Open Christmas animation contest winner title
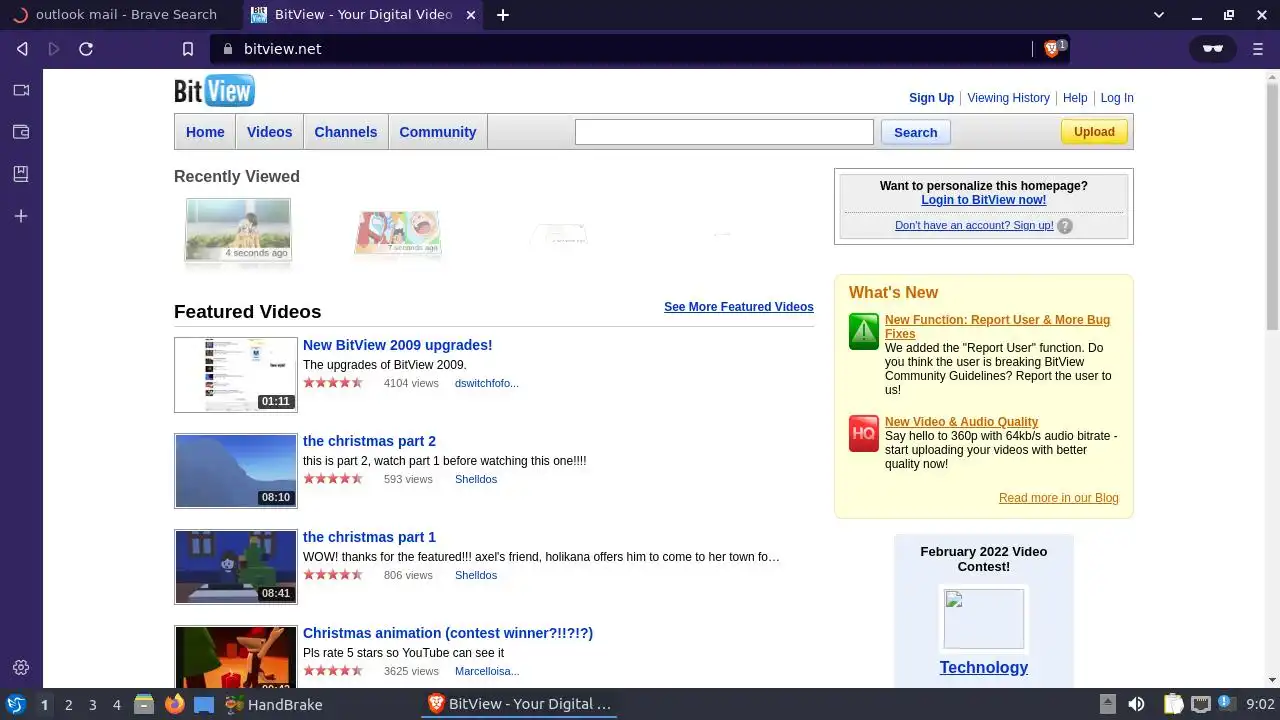 (448, 633)
